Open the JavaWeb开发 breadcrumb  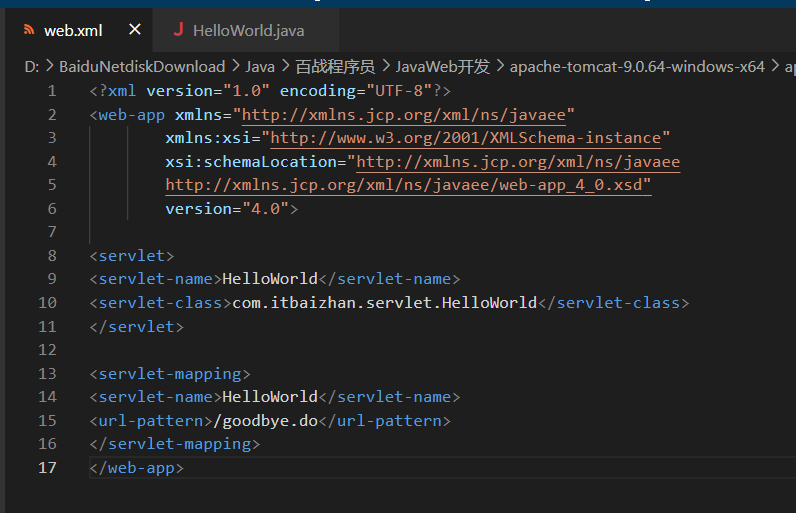pyautogui.click(x=443, y=66)
